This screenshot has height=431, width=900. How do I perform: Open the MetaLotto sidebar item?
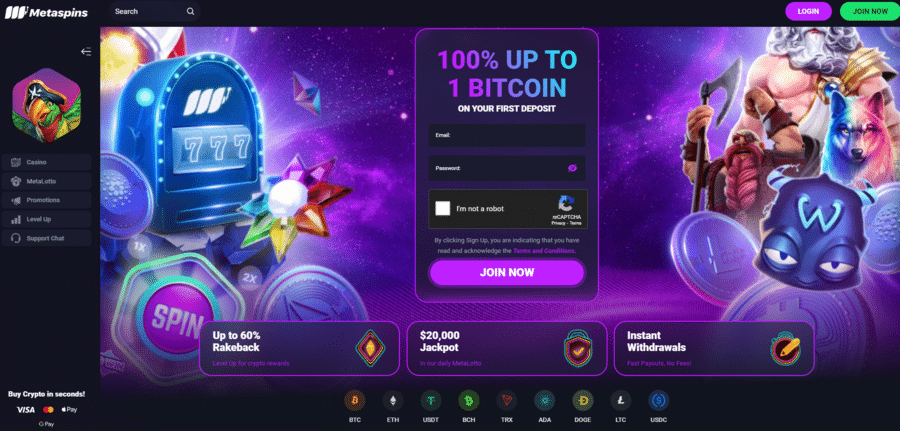click(x=46, y=181)
